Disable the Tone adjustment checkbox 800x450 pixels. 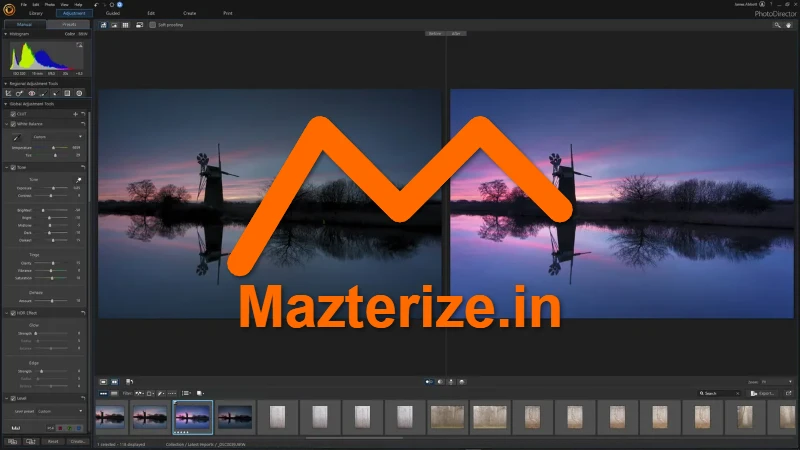tap(13, 167)
